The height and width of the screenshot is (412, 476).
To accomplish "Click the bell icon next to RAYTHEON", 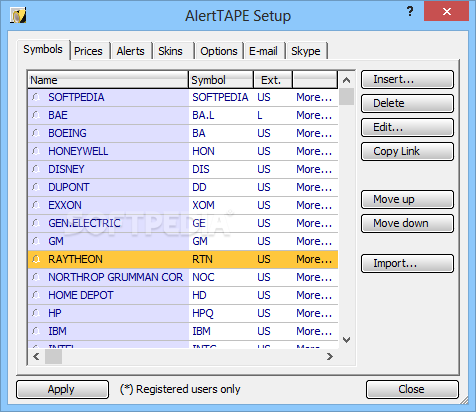I will click(x=36, y=259).
